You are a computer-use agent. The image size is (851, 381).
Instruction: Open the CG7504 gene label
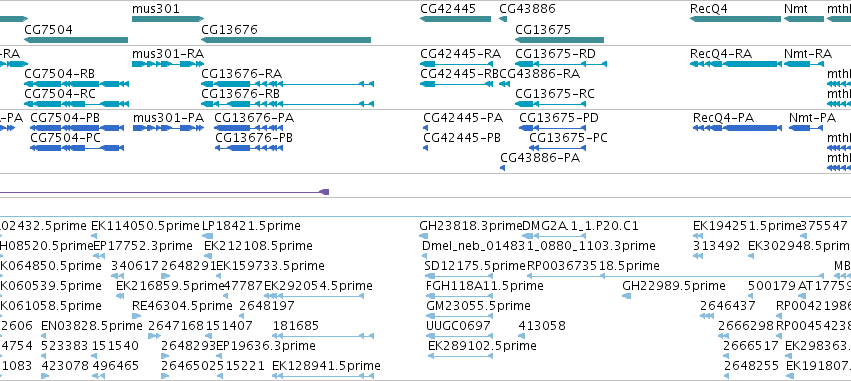(48, 29)
